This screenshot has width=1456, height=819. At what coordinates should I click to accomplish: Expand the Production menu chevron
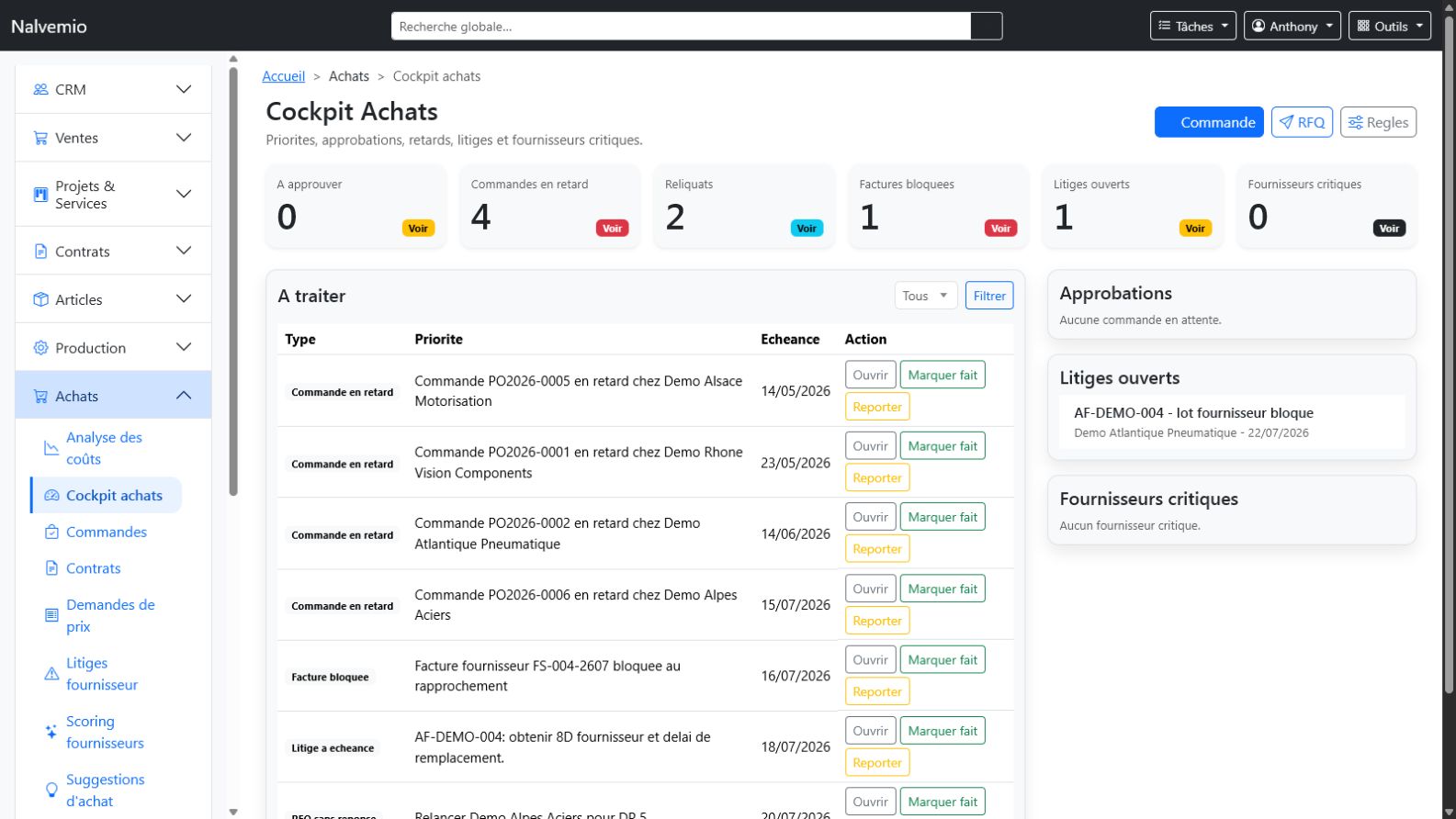(184, 347)
